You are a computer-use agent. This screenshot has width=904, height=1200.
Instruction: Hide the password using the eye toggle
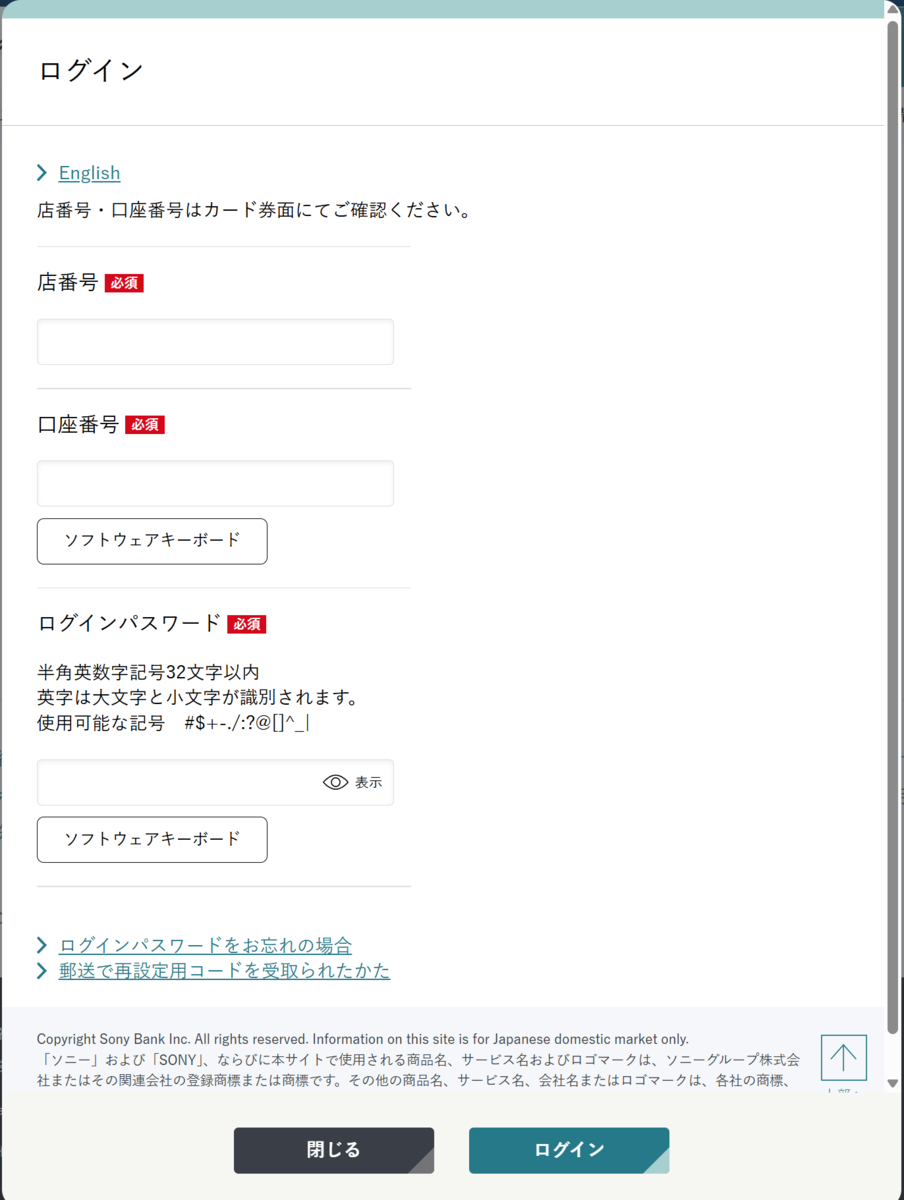(335, 782)
